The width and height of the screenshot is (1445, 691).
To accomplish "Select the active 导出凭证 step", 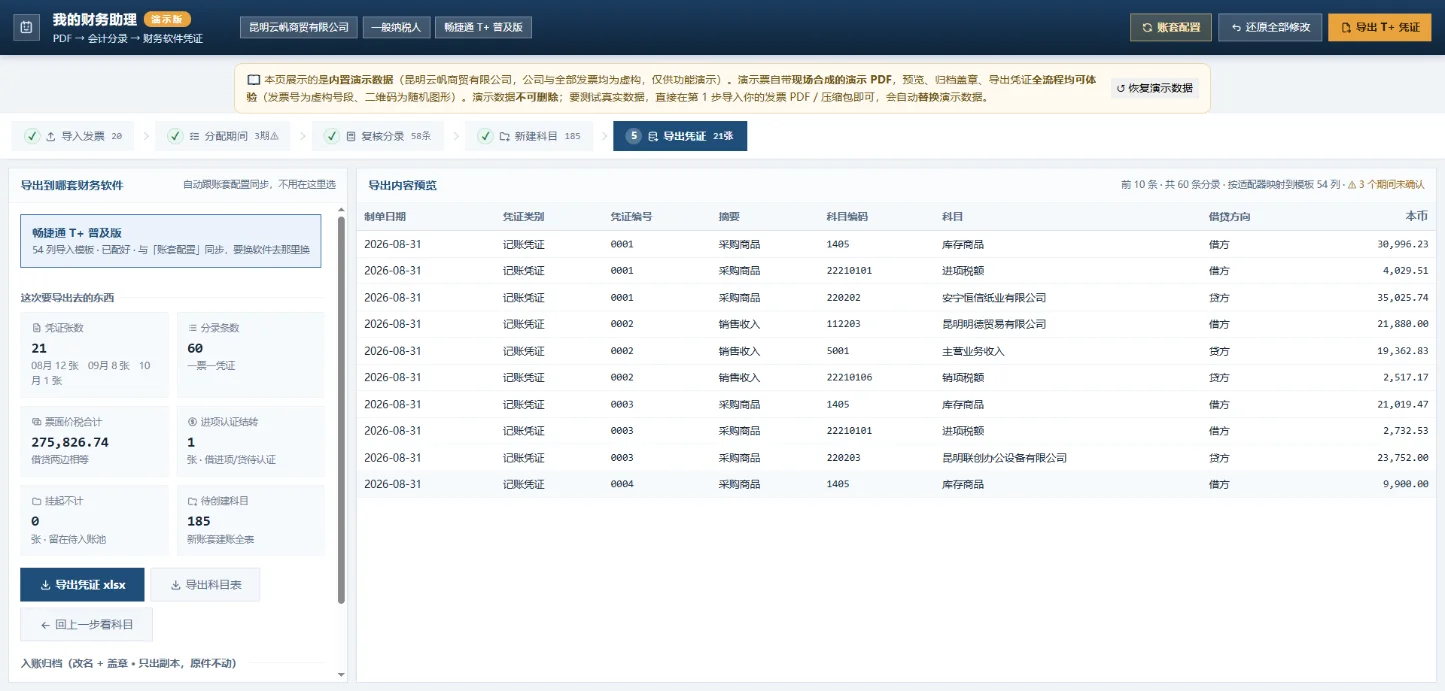I will click(680, 136).
